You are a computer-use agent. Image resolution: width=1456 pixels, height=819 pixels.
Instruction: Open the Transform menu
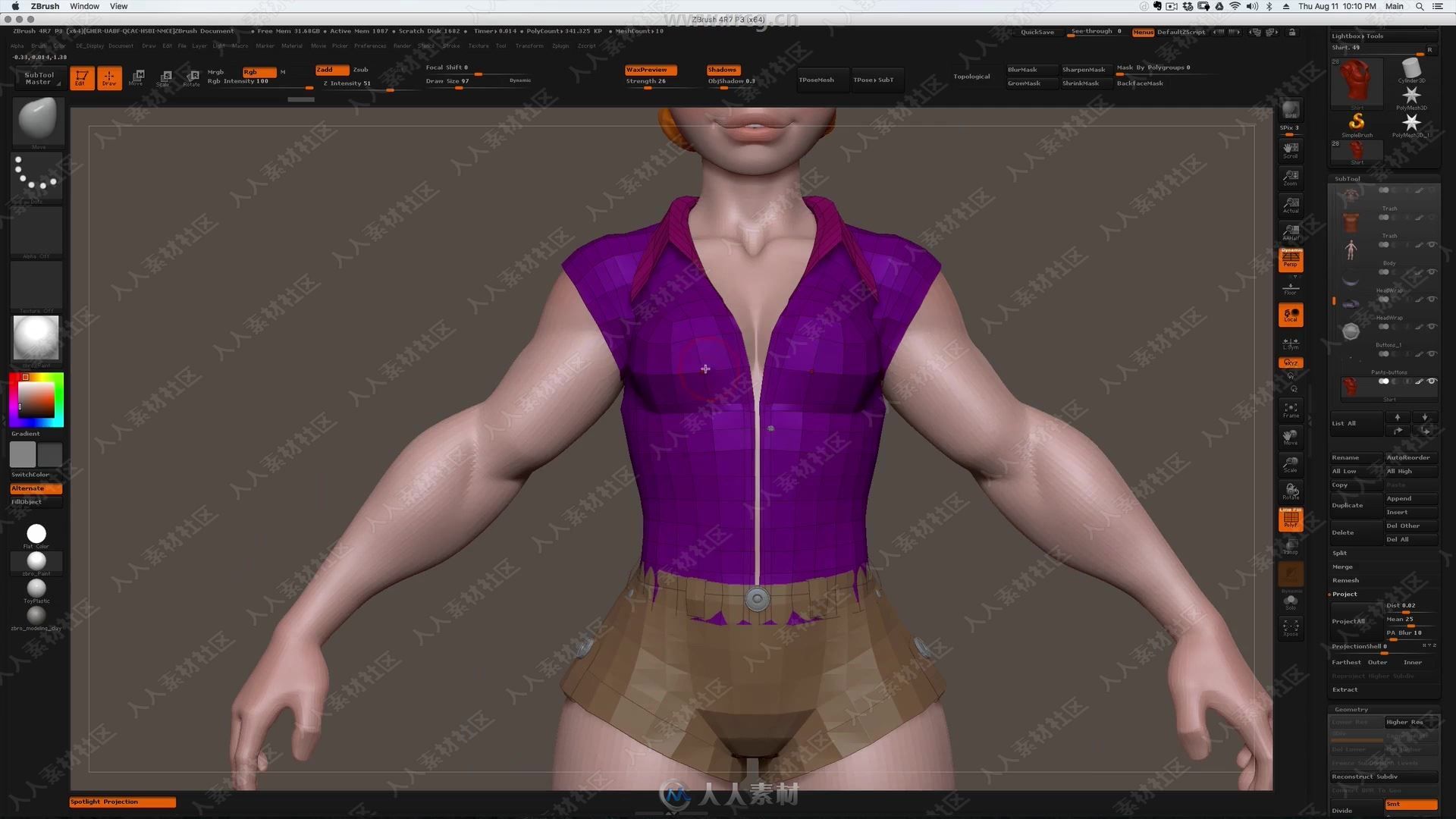529,45
